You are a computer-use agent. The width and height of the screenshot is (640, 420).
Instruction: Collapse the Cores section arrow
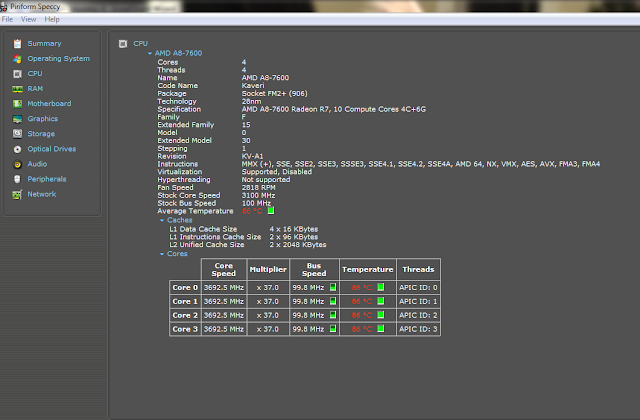162,254
